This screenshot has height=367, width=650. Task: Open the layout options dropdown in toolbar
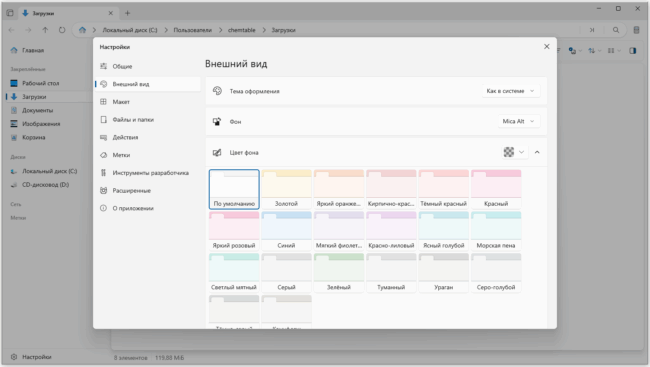(614, 51)
